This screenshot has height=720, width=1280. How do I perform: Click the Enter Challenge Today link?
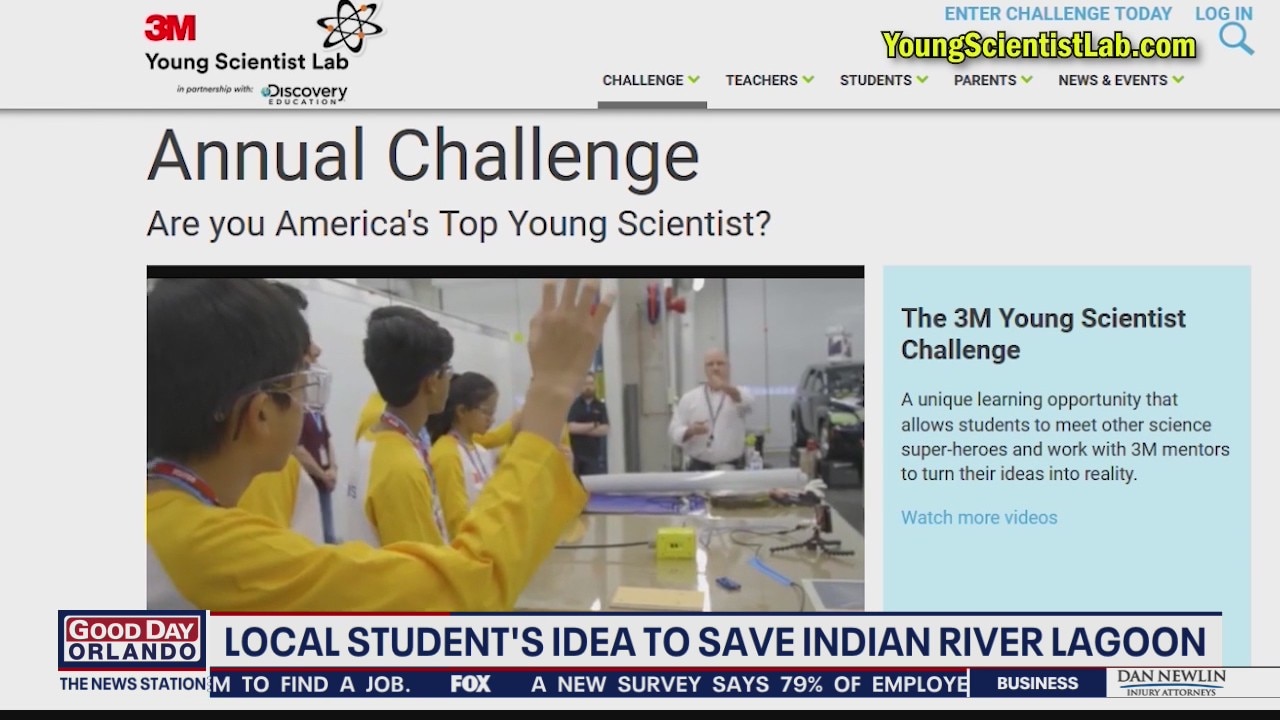click(x=1058, y=14)
